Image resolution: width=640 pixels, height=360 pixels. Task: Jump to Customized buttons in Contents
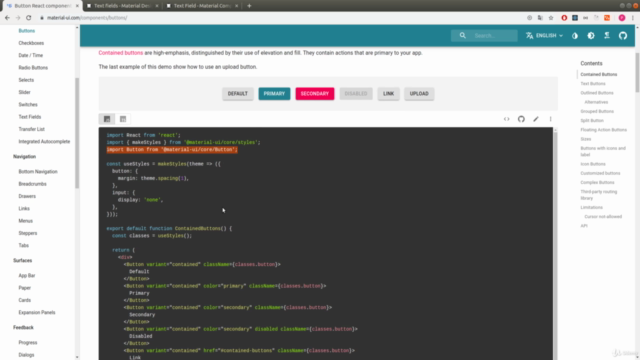tap(600, 173)
